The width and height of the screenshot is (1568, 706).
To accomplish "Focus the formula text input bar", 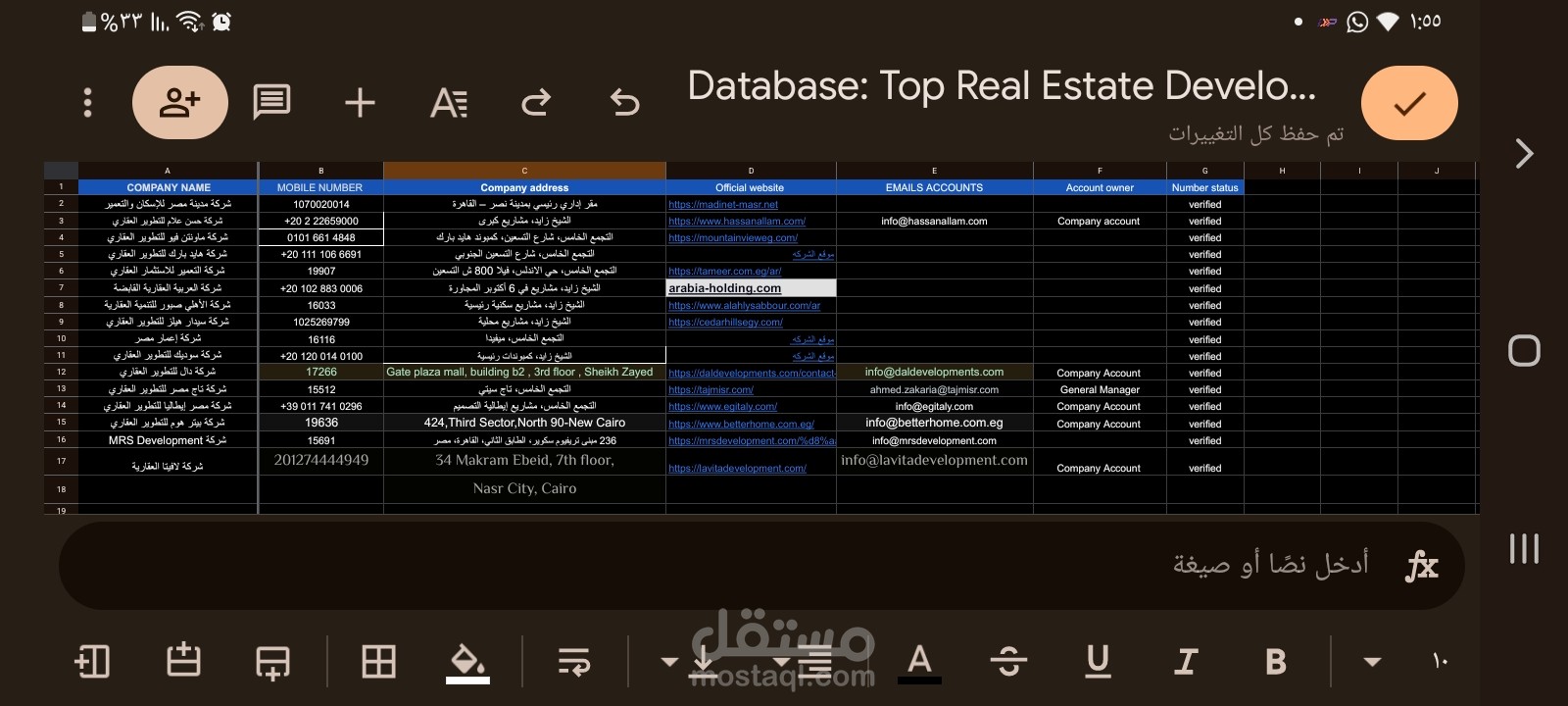I will [761, 566].
